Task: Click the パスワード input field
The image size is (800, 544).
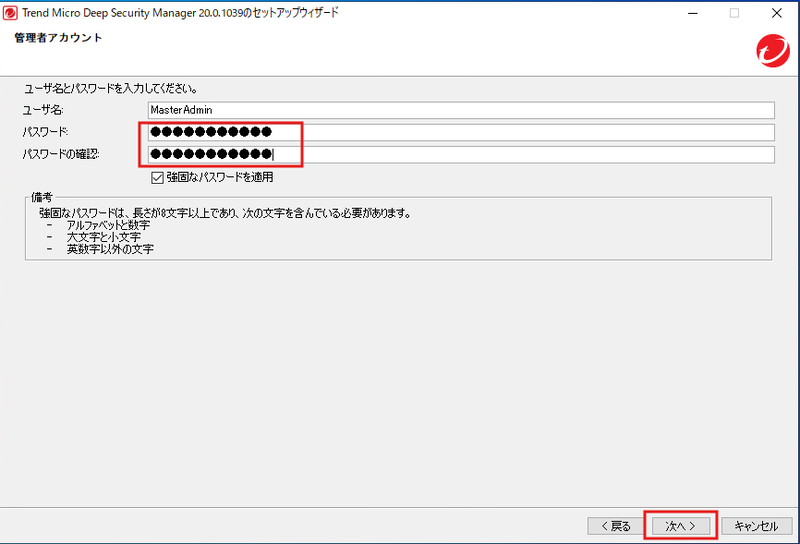Action: click(x=461, y=132)
